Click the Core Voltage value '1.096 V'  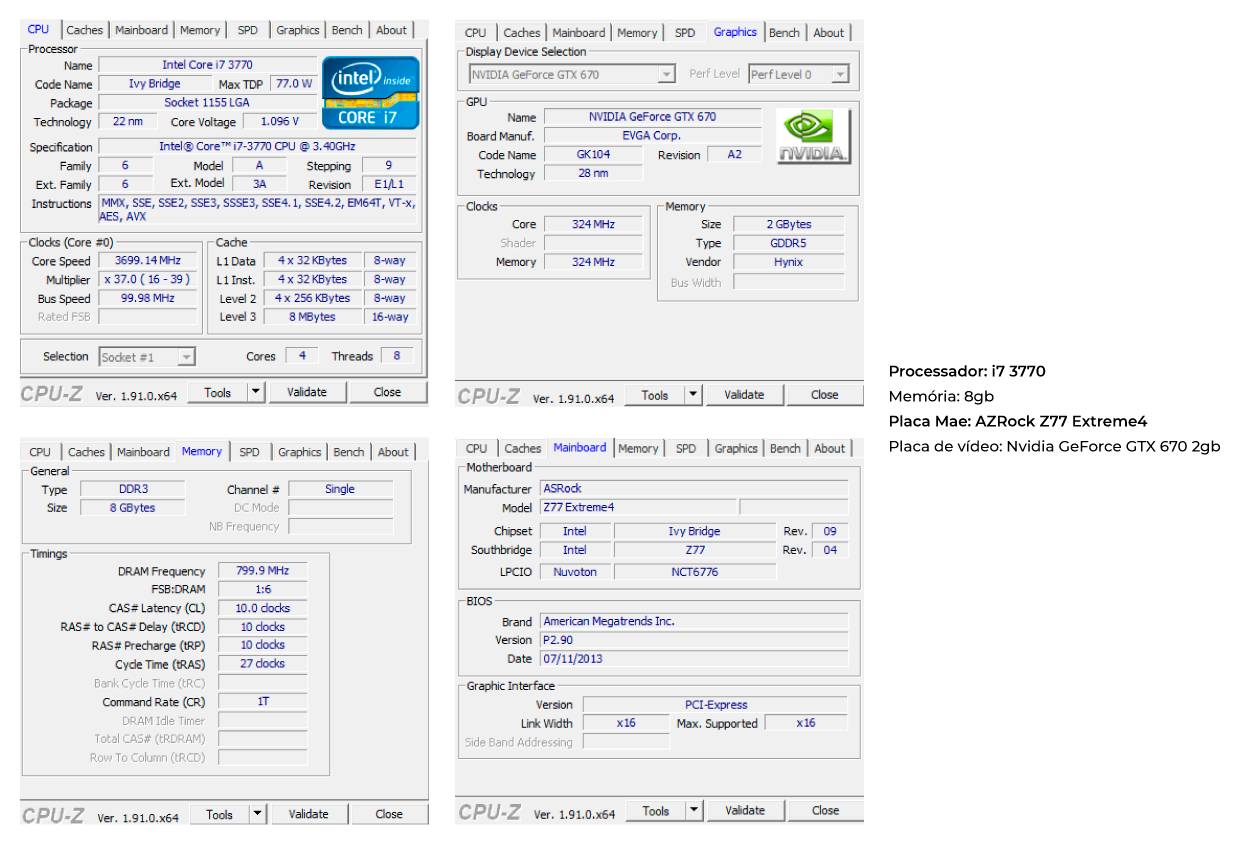click(x=280, y=122)
